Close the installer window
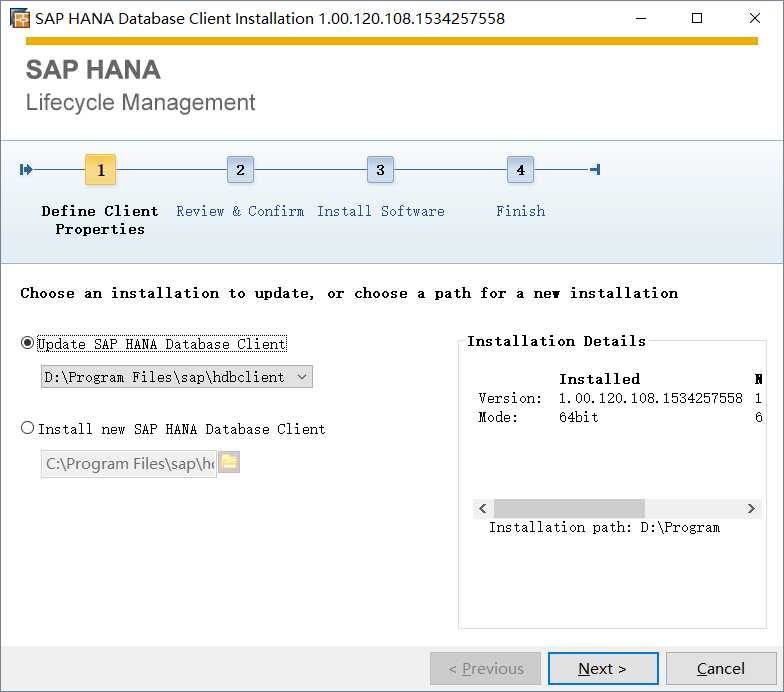The height and width of the screenshot is (692, 784). [x=754, y=18]
